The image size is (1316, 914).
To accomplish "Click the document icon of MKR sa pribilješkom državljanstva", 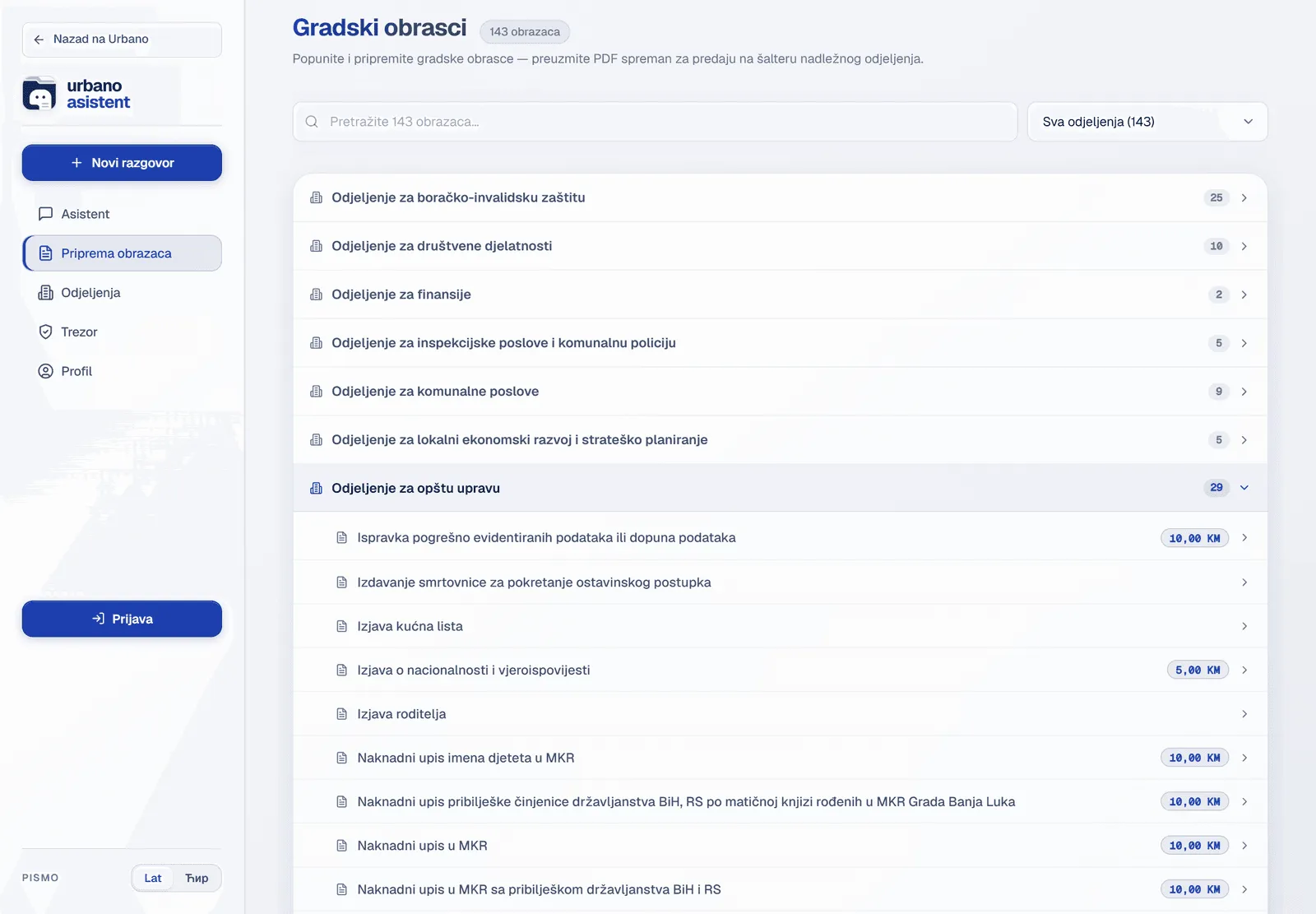I will pos(342,889).
